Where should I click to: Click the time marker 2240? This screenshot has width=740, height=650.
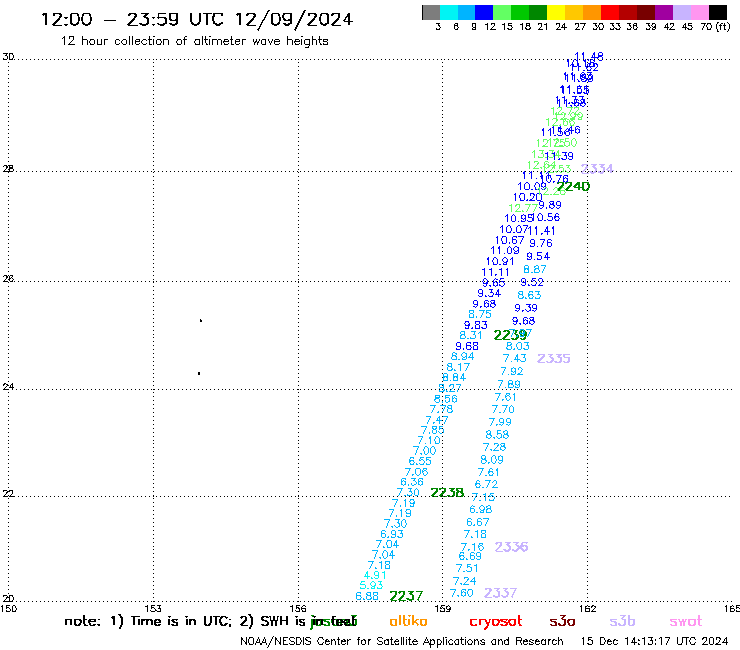[x=573, y=186]
